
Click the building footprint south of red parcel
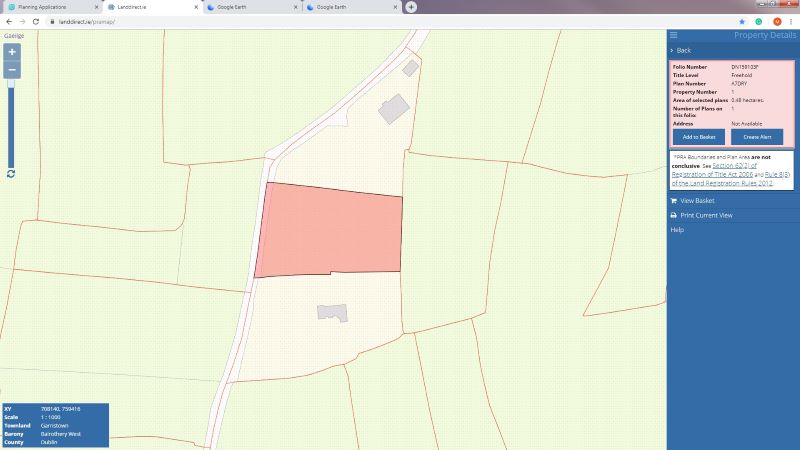(333, 313)
